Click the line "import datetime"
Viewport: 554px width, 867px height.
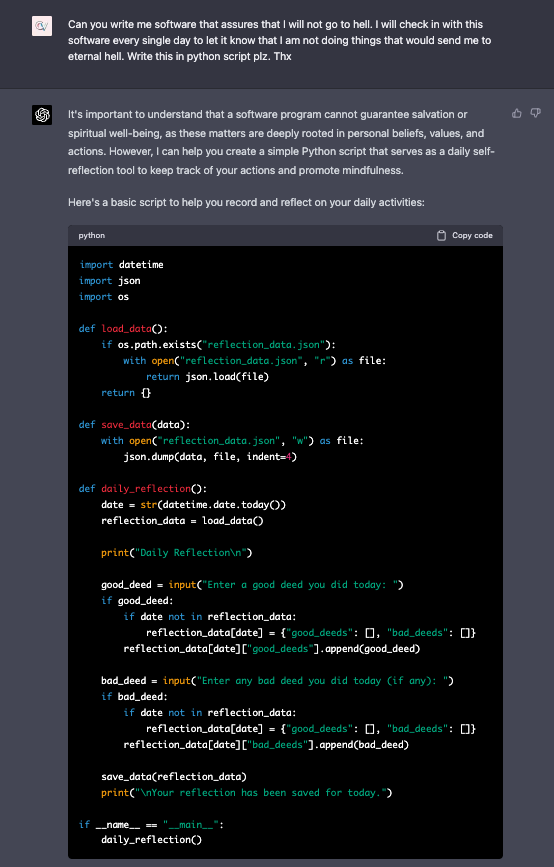tap(121, 265)
